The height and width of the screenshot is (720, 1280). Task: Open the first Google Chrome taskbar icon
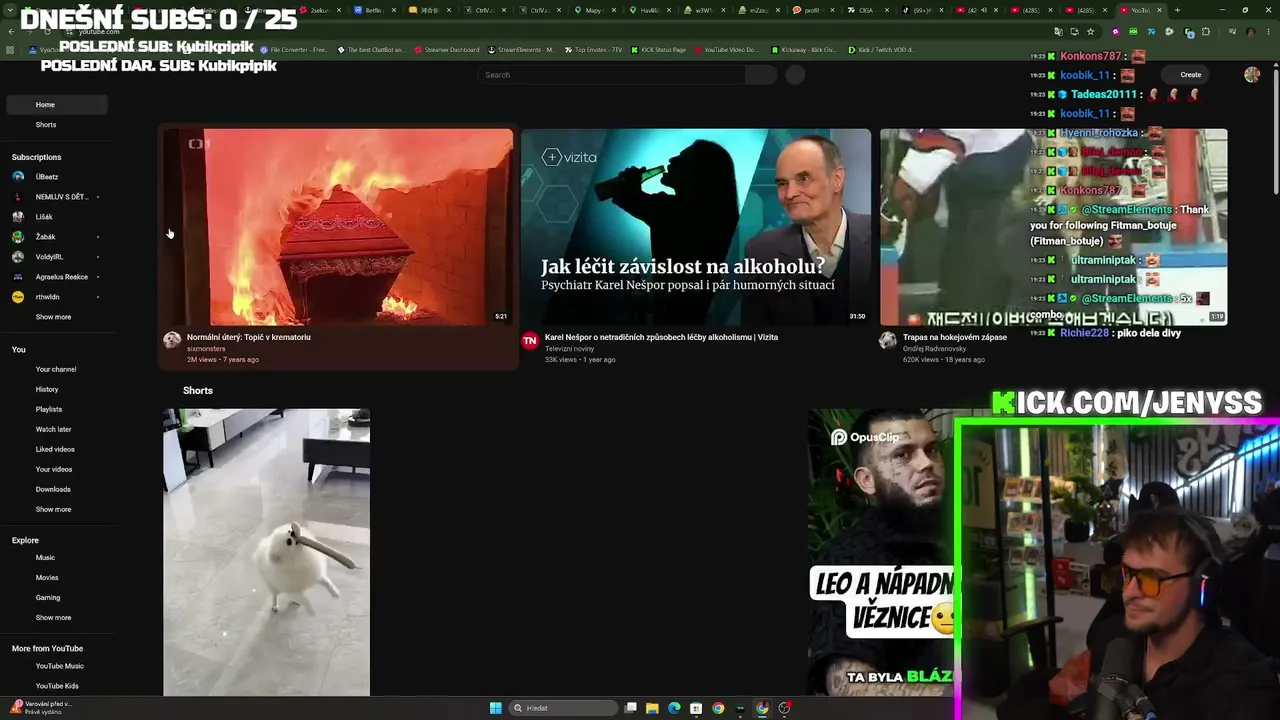(718, 708)
